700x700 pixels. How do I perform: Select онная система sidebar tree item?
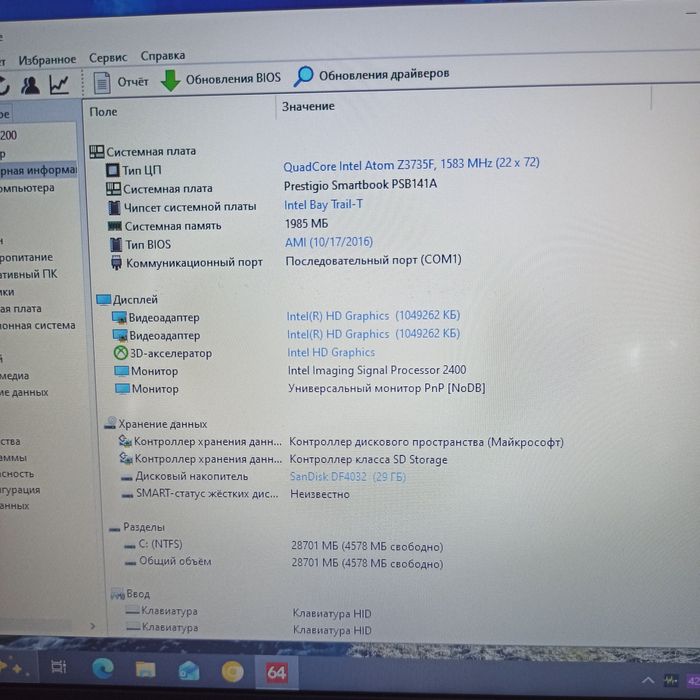point(38,325)
